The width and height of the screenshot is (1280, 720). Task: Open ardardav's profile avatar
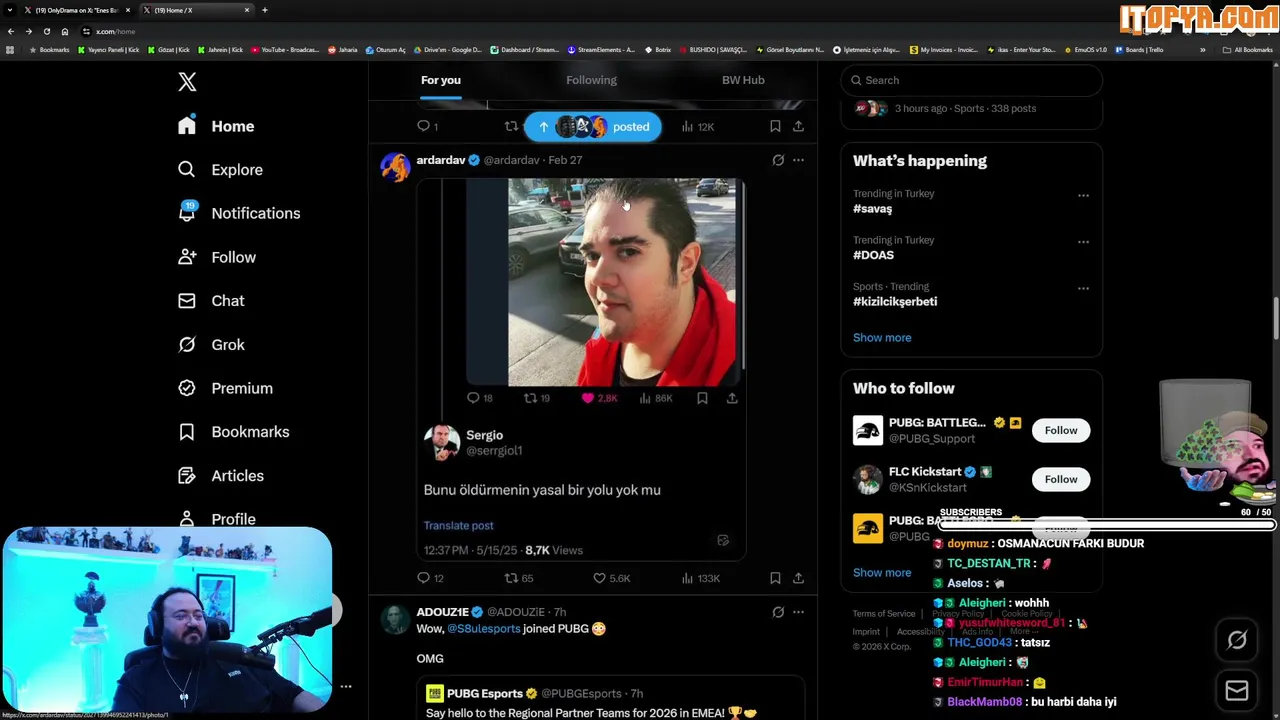(x=396, y=167)
